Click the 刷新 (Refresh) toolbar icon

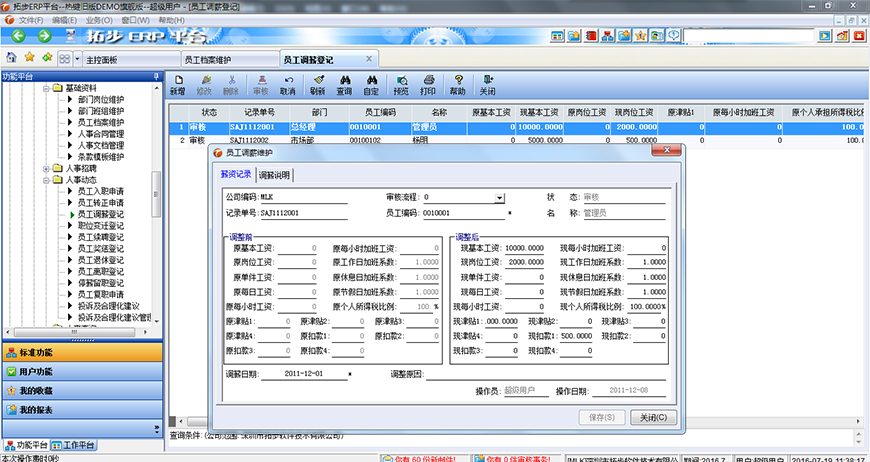pyautogui.click(x=316, y=85)
